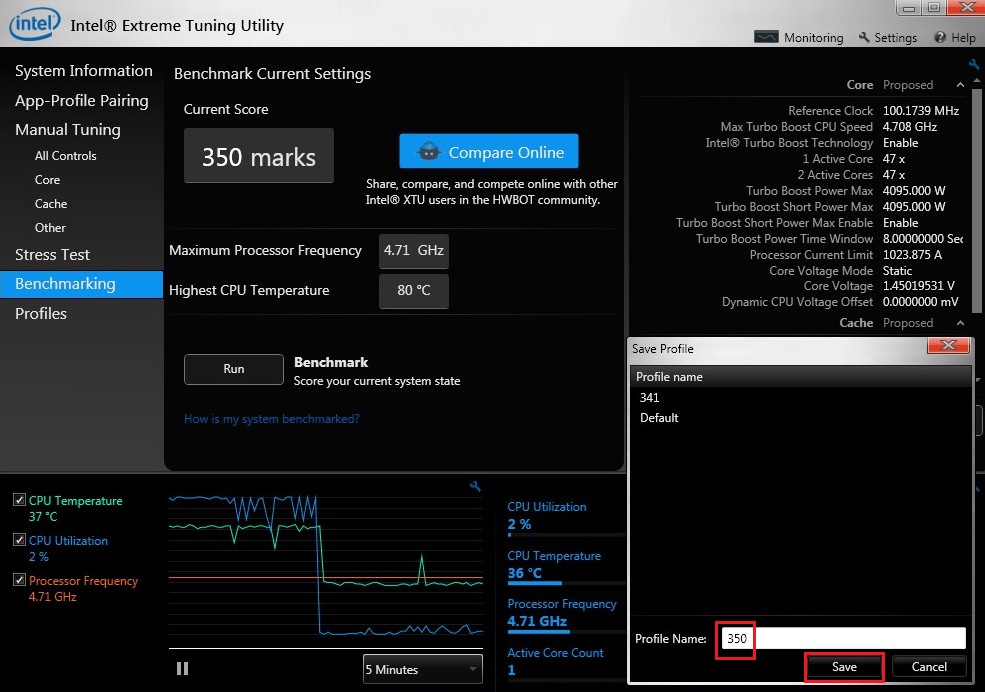Collapse the Cache settings section

(961, 323)
